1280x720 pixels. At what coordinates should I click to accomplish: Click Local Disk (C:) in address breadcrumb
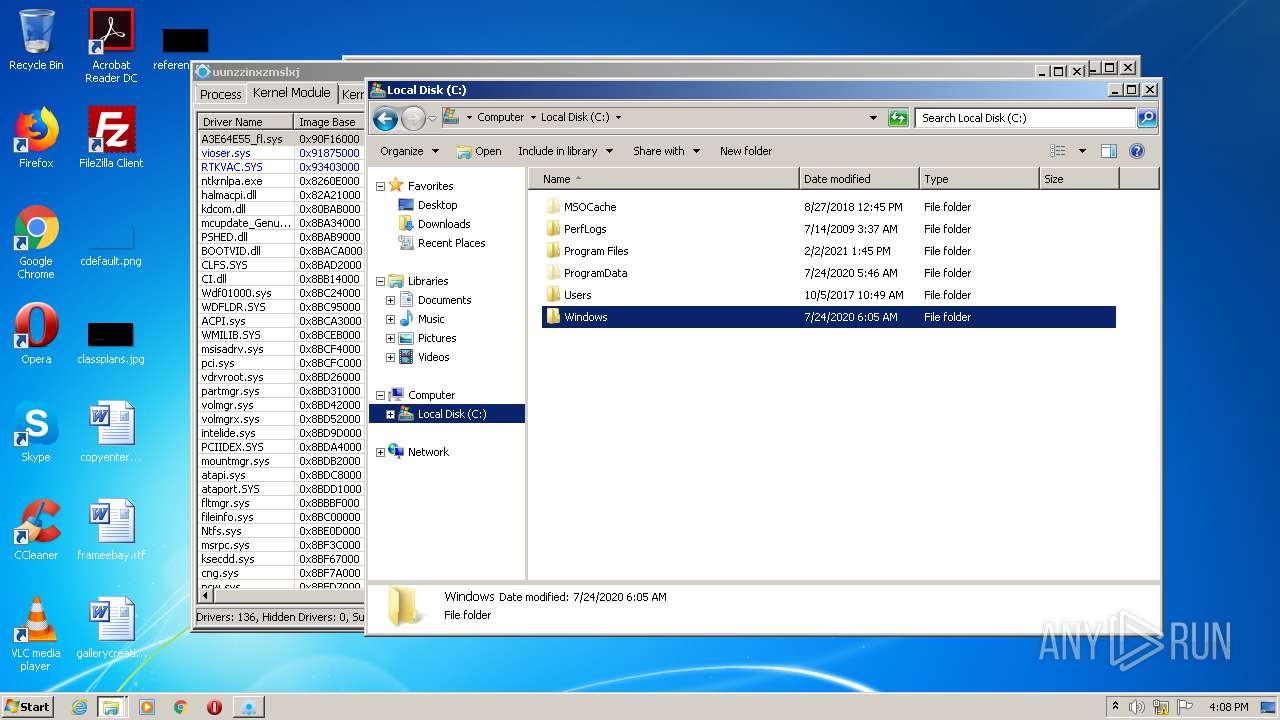(x=575, y=117)
